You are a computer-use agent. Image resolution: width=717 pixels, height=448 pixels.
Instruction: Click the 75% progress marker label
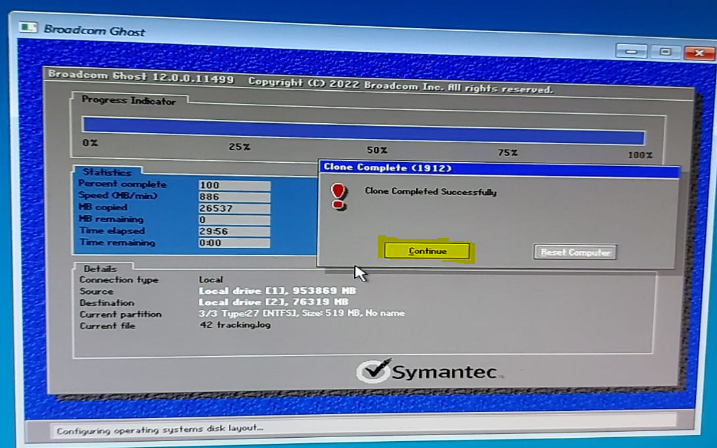(x=508, y=152)
